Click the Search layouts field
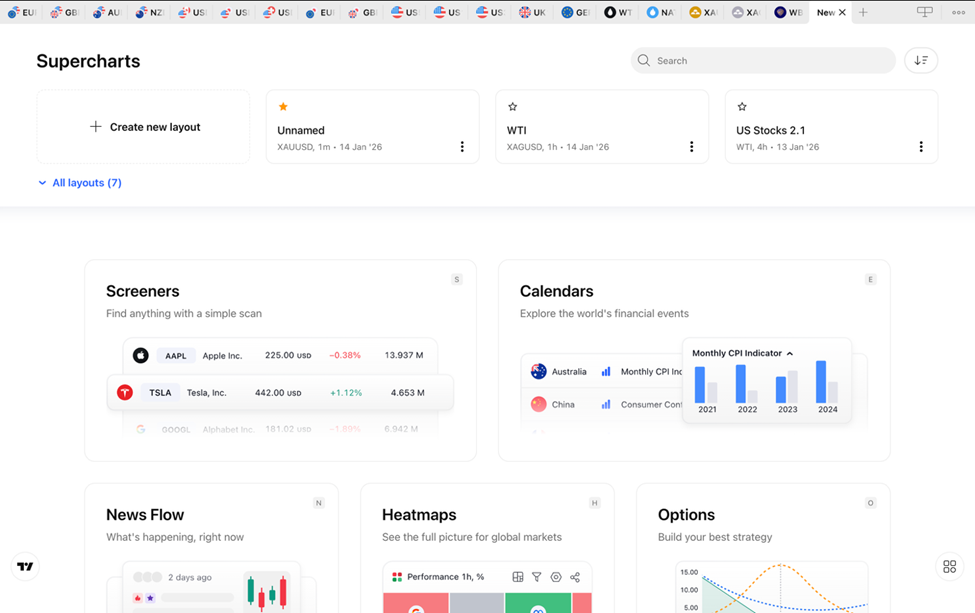Image resolution: width=975 pixels, height=613 pixels. point(763,60)
